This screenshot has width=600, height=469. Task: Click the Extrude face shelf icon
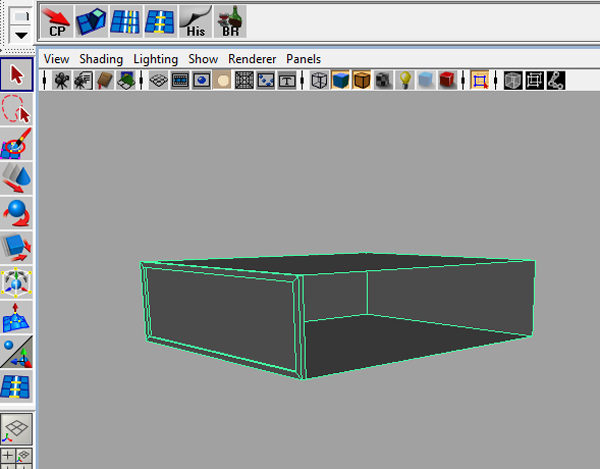click(x=91, y=21)
